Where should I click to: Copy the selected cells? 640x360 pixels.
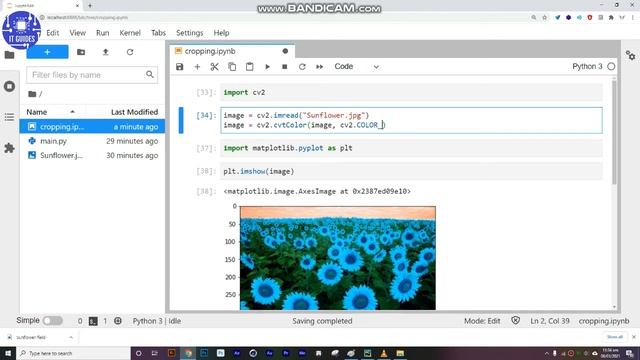232,67
